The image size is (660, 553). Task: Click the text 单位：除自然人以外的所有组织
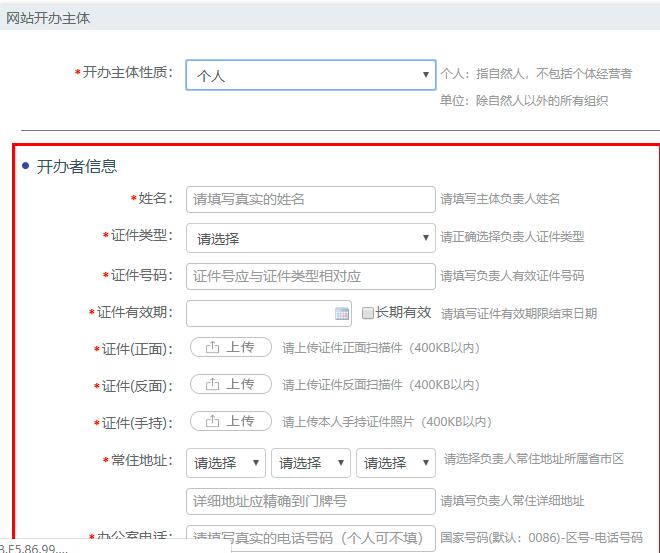point(524,101)
